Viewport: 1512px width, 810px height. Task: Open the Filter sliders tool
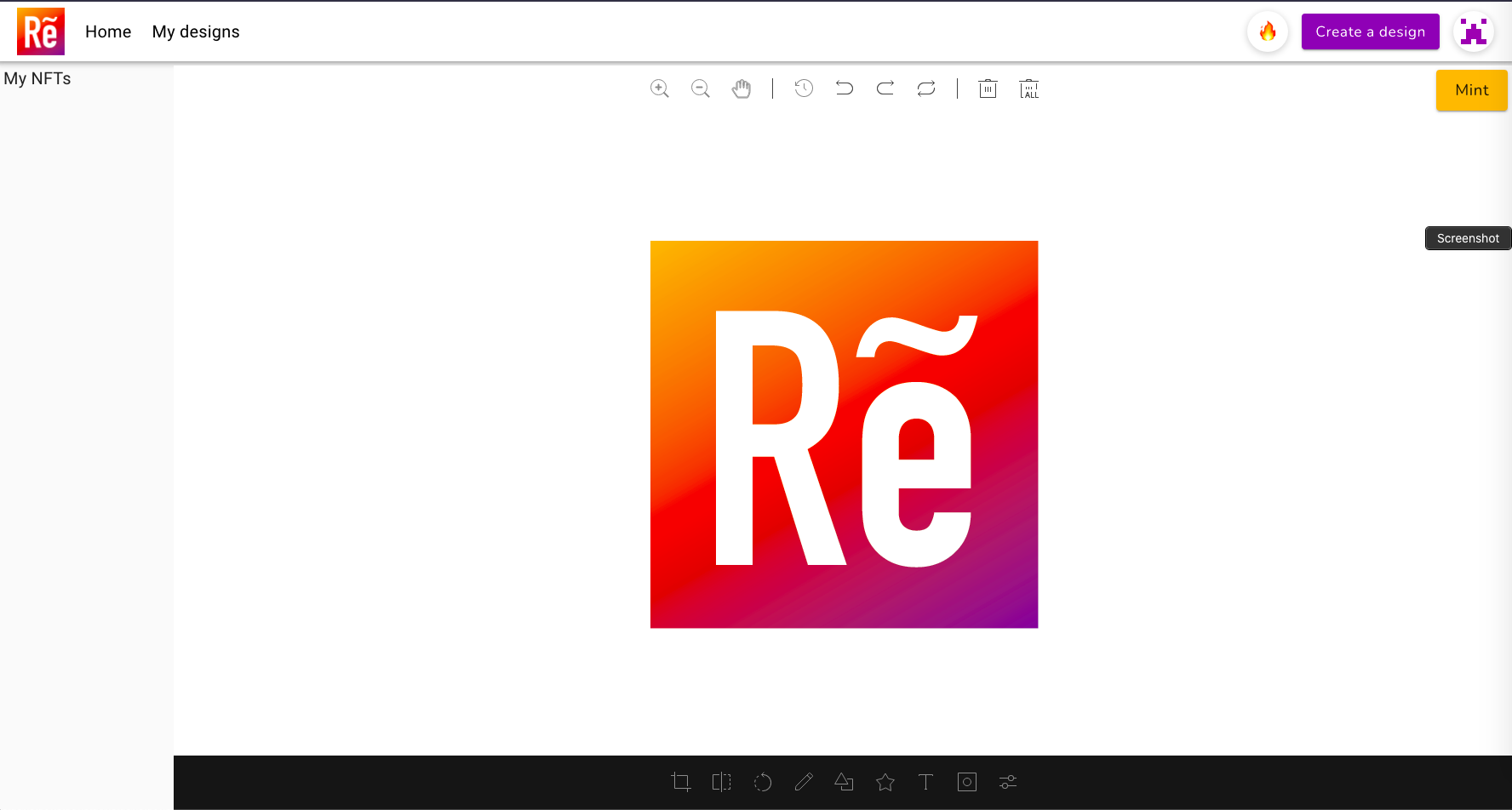point(1008,782)
